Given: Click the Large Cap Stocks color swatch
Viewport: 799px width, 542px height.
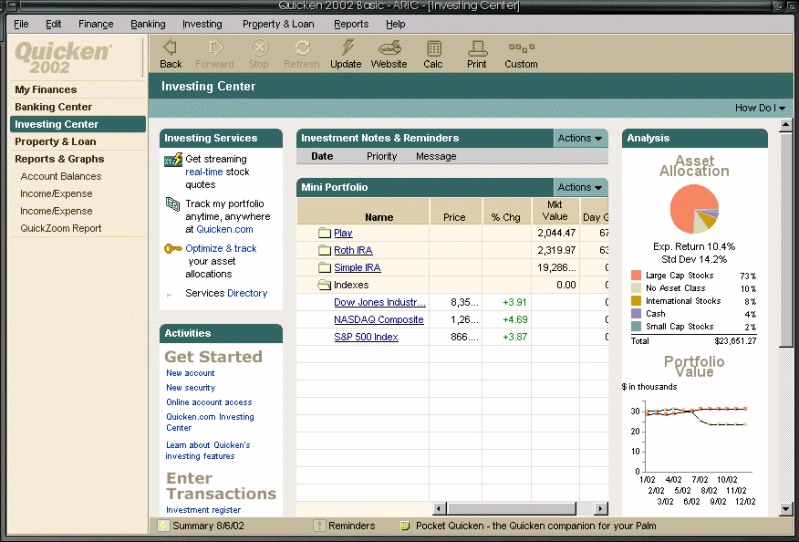Looking at the screenshot, I should (x=635, y=275).
